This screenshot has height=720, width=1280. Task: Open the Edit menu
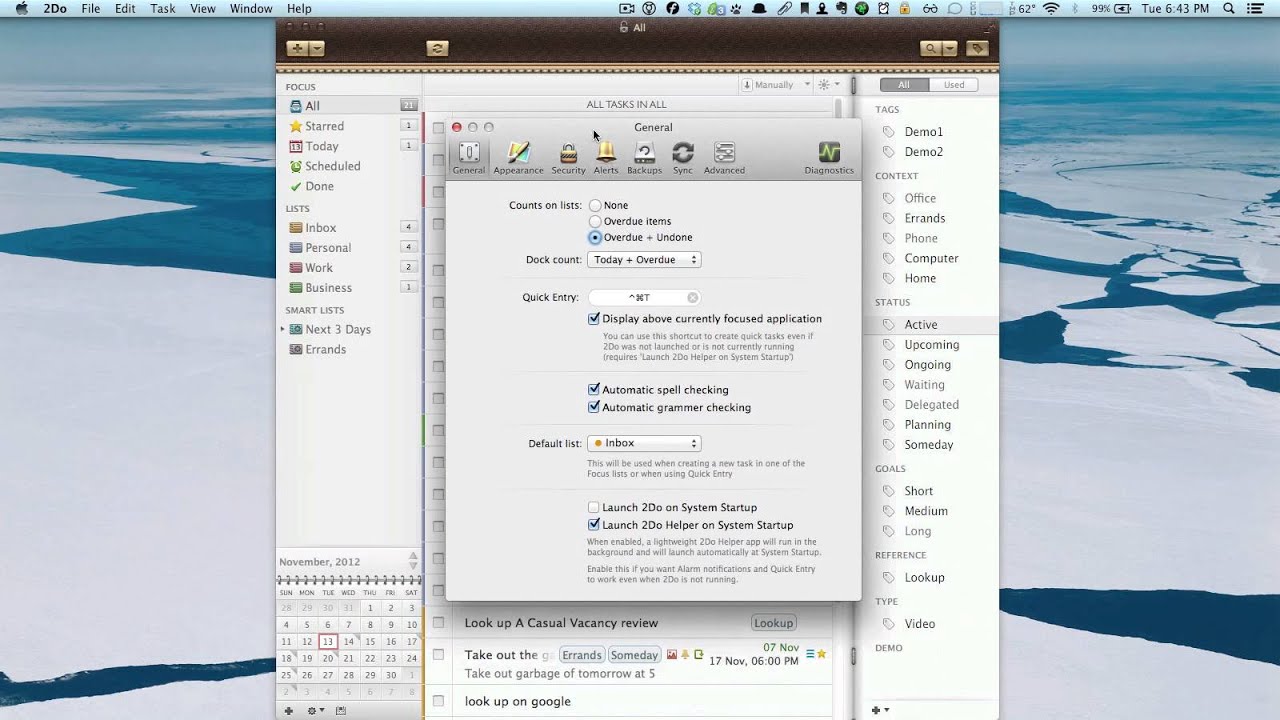125,8
